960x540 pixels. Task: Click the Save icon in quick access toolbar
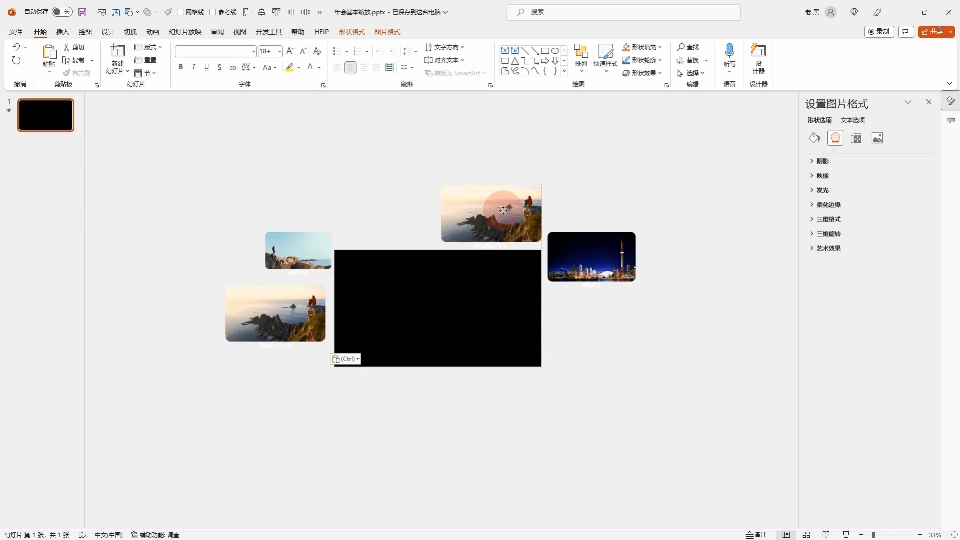coord(82,12)
